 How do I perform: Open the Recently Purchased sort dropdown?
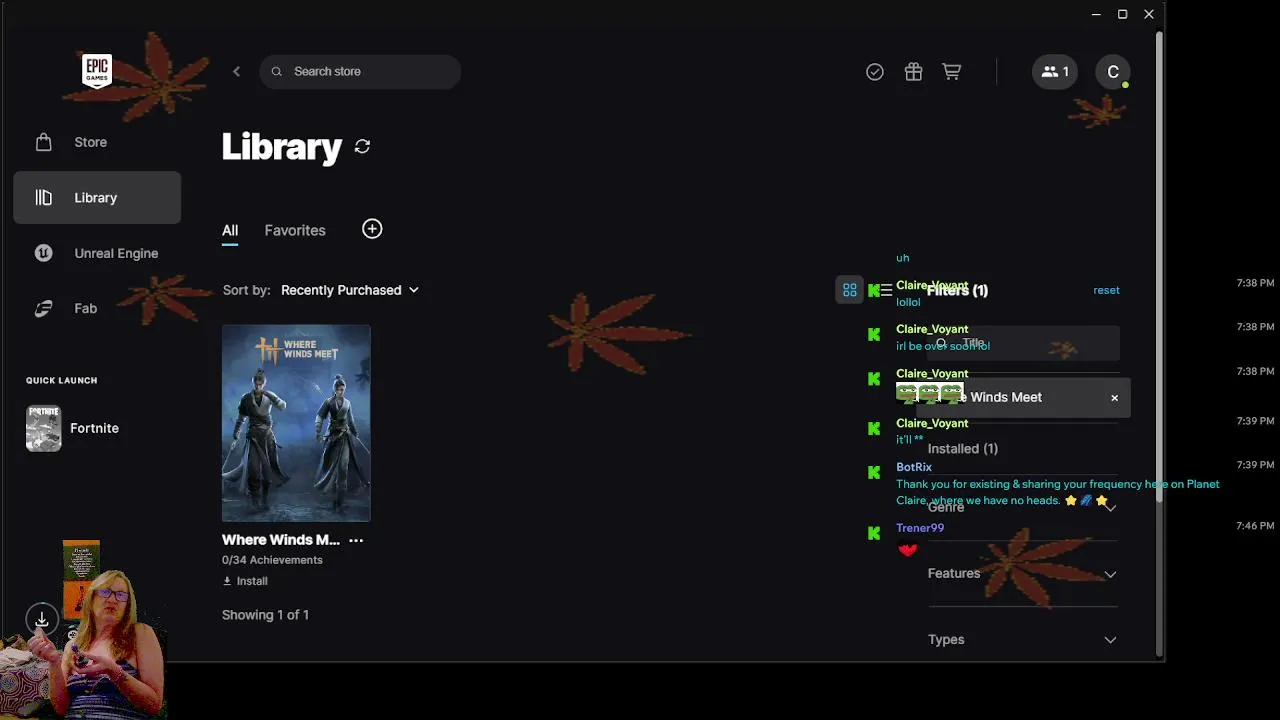point(350,290)
